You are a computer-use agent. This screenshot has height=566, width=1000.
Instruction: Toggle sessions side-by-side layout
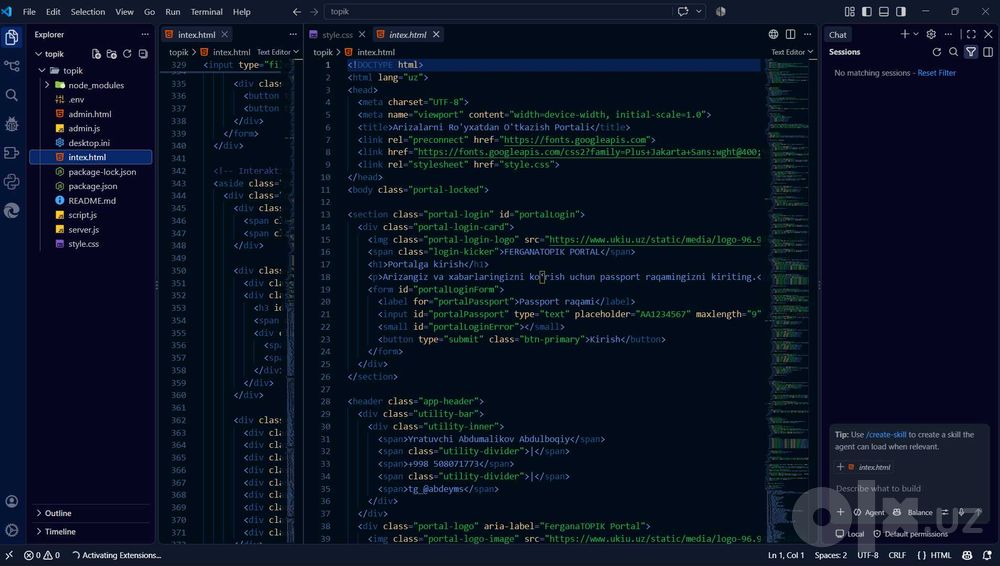tap(988, 52)
